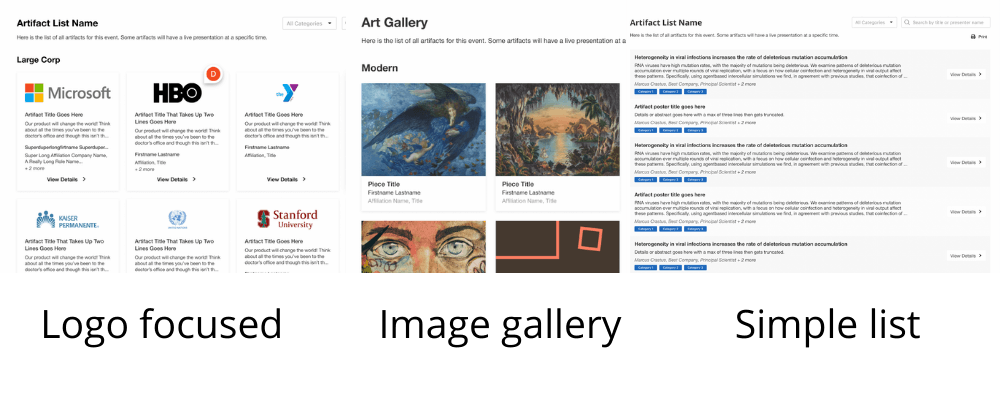Viewport: 1000px width, 400px height.
Task: Click View Details on Microsoft card
Action: 66,179
